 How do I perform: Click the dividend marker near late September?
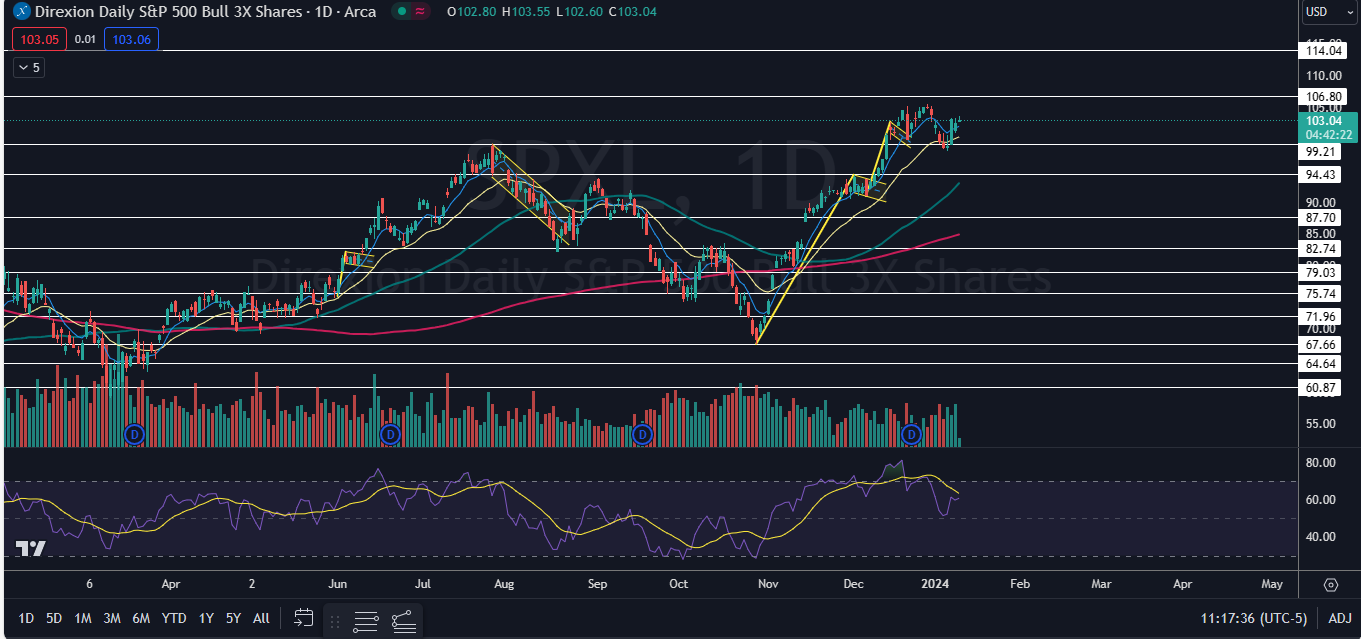pos(642,434)
